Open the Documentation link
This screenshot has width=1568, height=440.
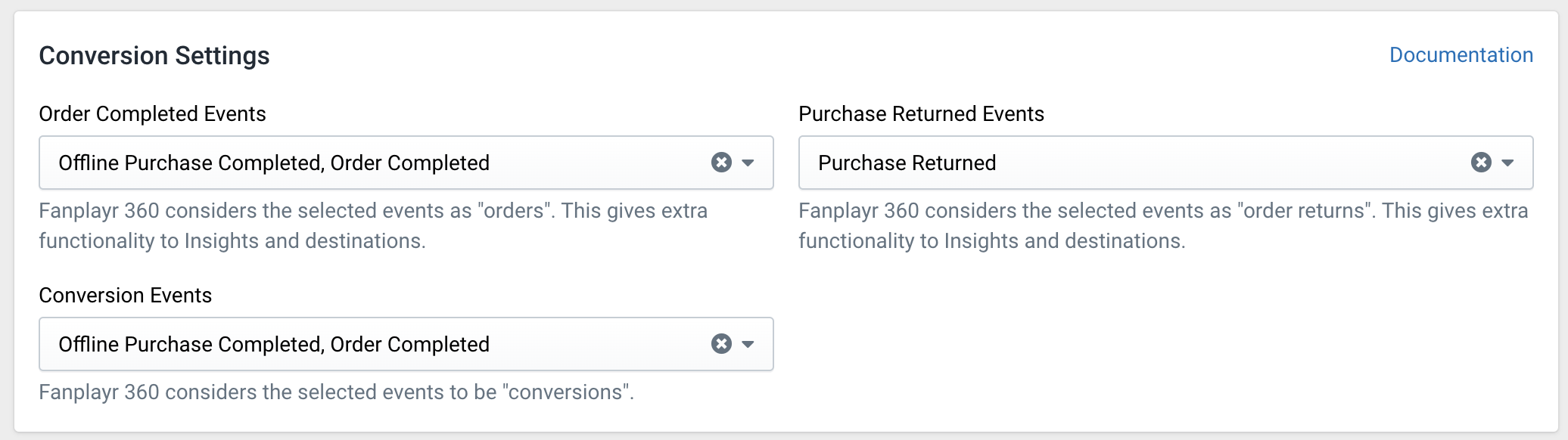(1461, 55)
